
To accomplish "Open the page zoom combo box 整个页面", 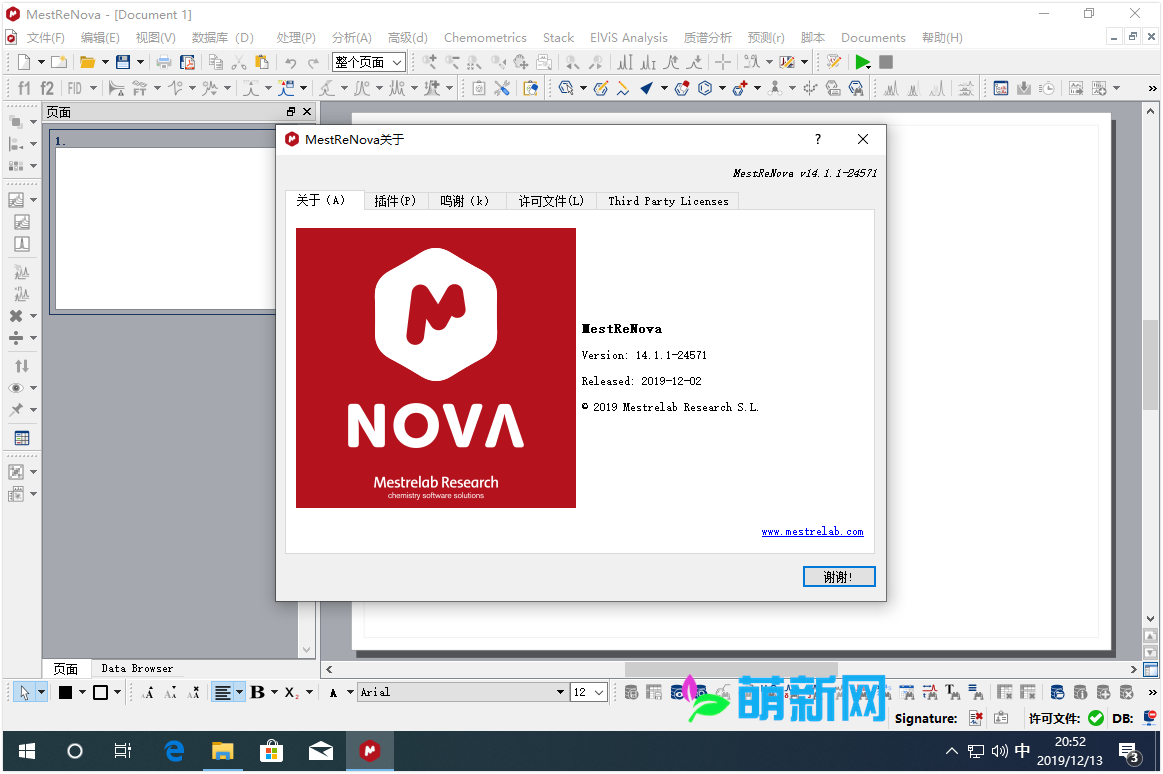I will [x=369, y=62].
